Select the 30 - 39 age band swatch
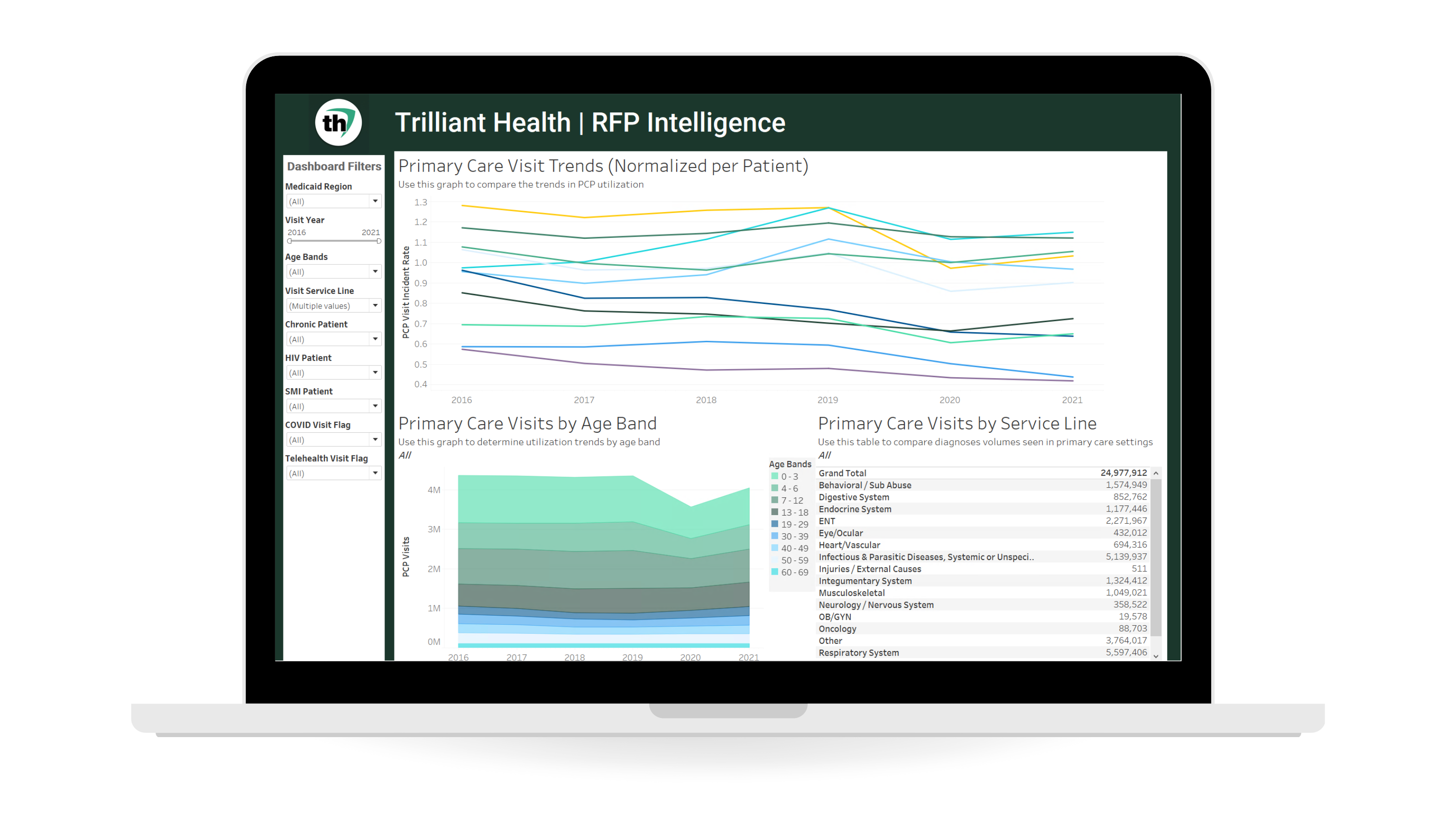The image size is (1456, 819). click(775, 536)
